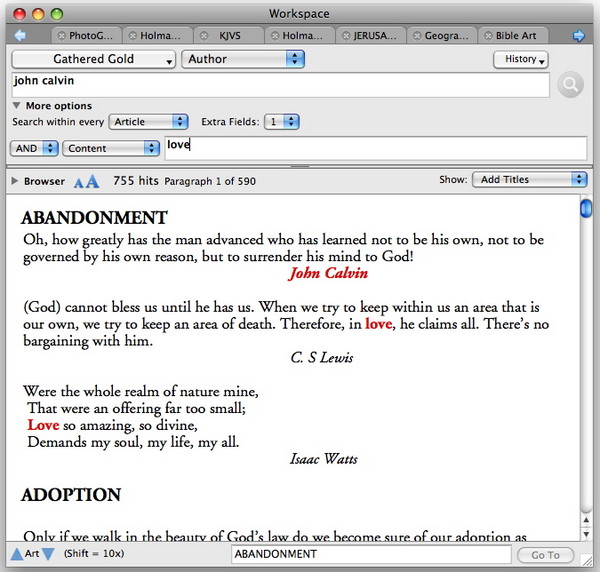This screenshot has width=600, height=572.
Task: Switch to the JERUSA... tab
Action: 373,36
